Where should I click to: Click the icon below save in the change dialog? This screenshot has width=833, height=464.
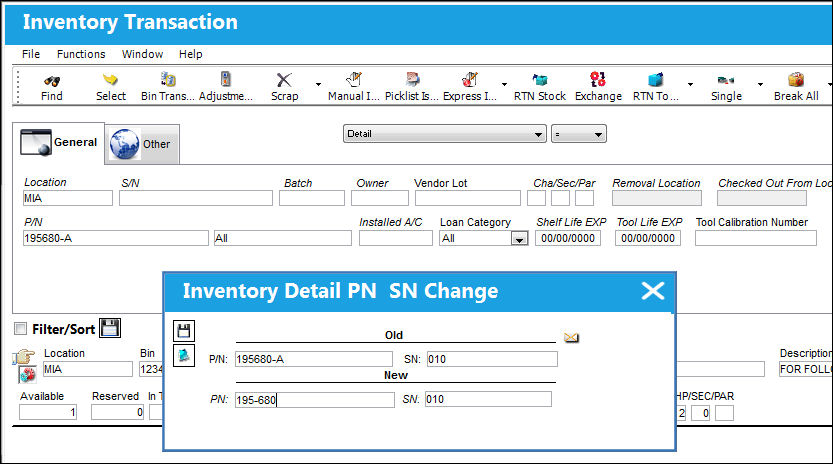pos(184,356)
